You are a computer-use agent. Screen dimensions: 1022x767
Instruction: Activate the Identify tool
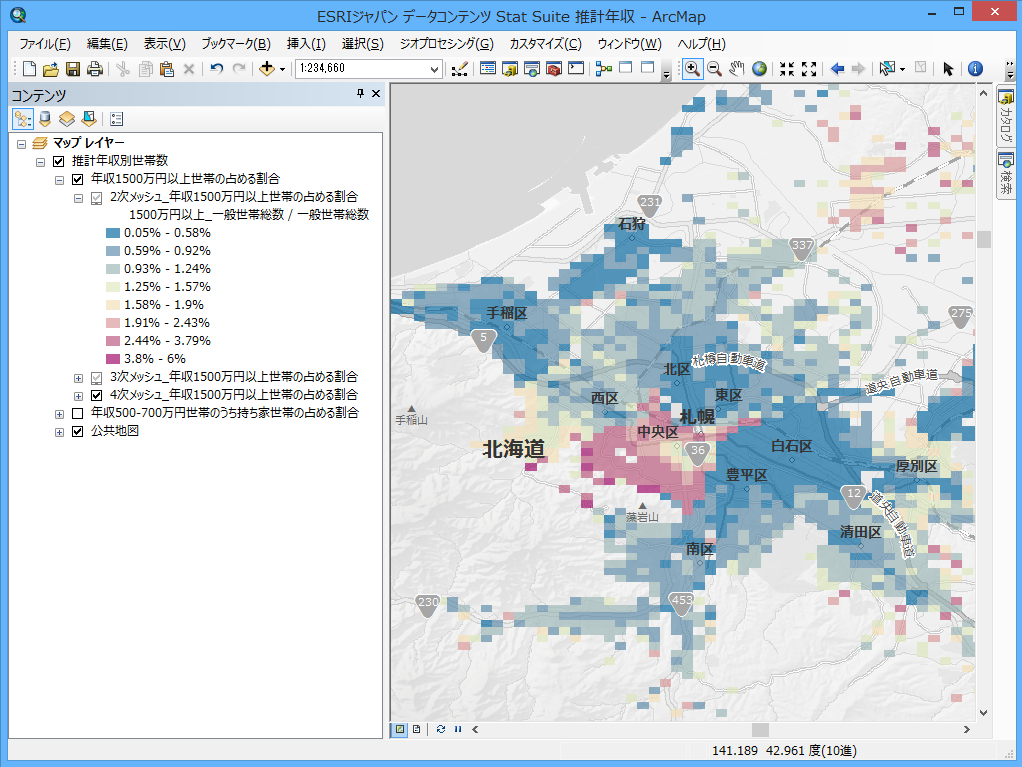point(975,68)
